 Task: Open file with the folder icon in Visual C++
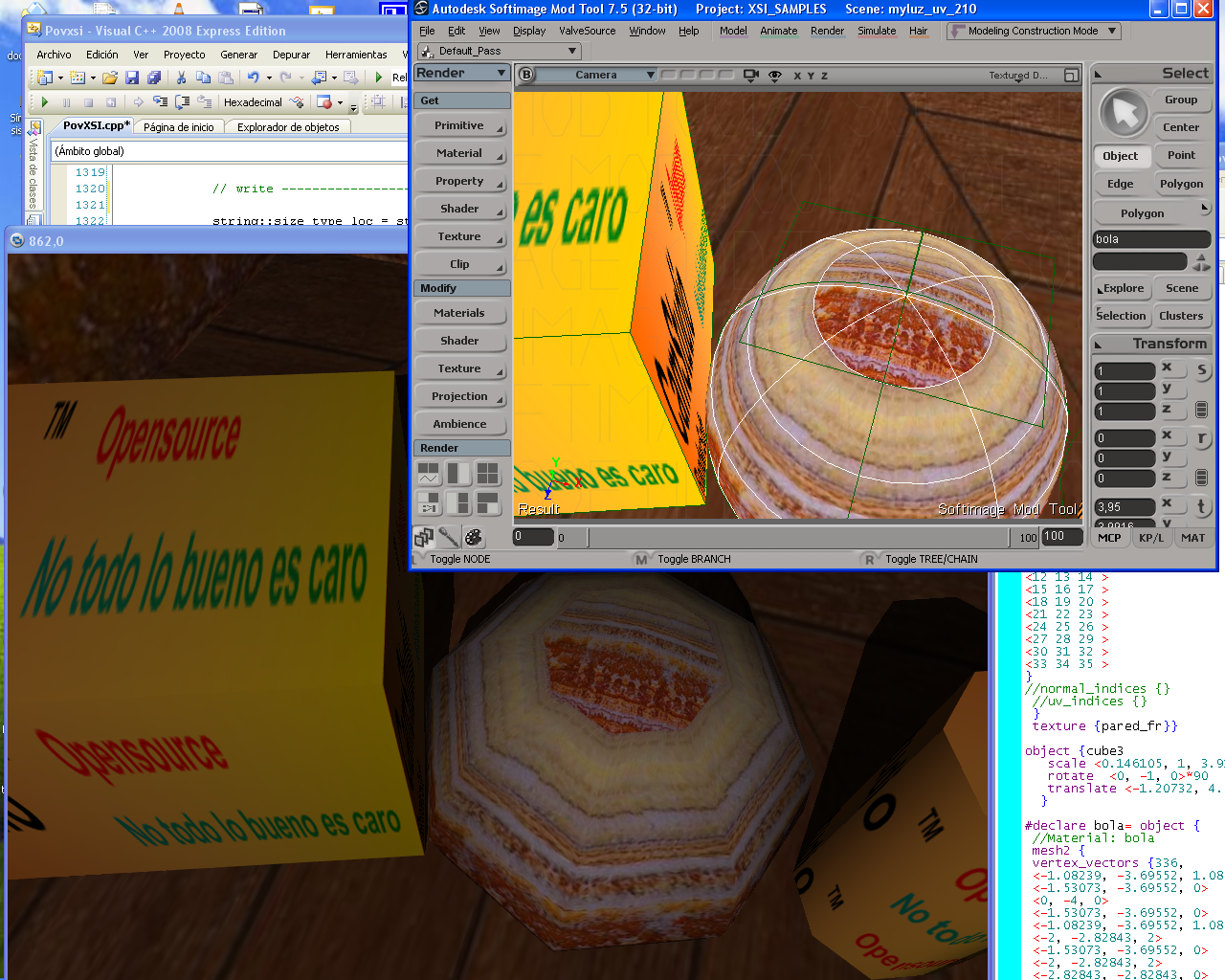tap(110, 78)
